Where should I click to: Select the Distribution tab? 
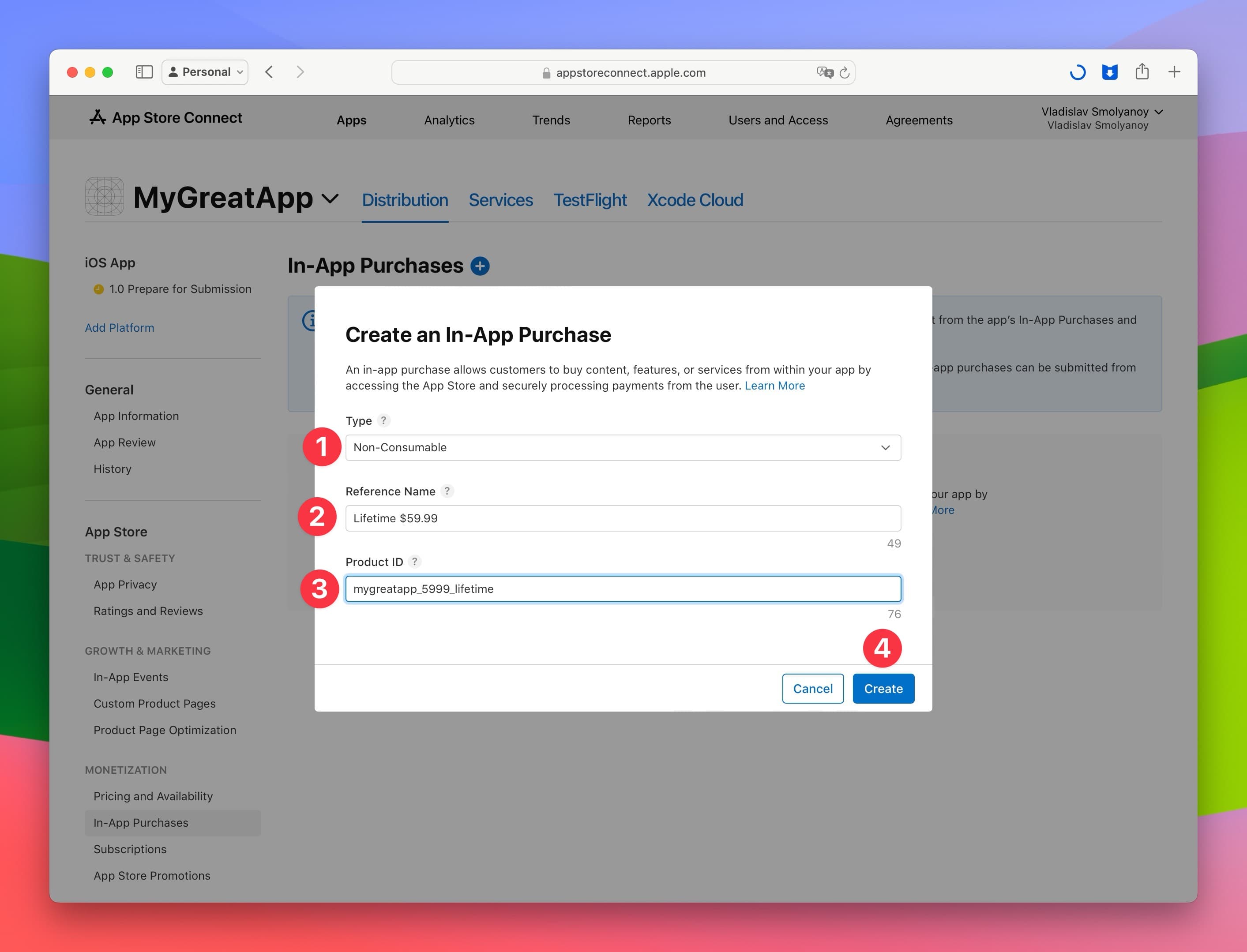[404, 199]
